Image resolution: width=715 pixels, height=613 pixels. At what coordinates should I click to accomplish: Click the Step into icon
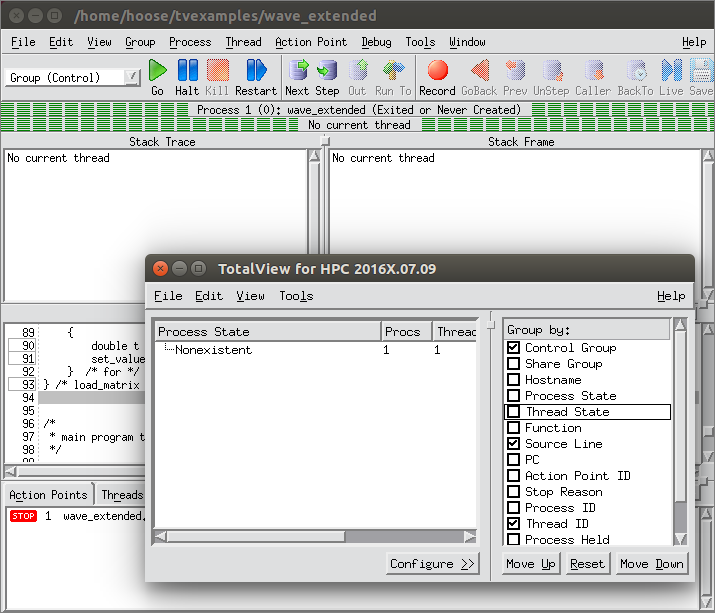point(327,70)
